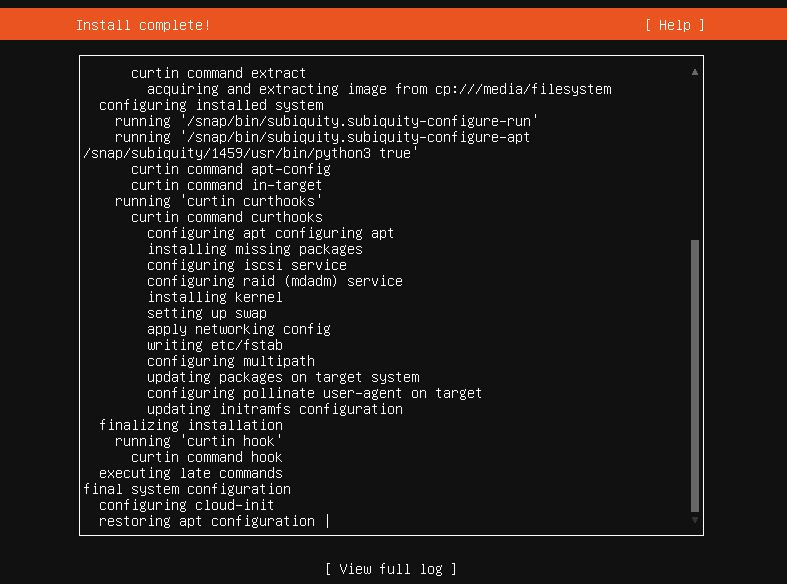Select the 'curtin command extract' line
787x584 pixels.
click(x=218, y=73)
